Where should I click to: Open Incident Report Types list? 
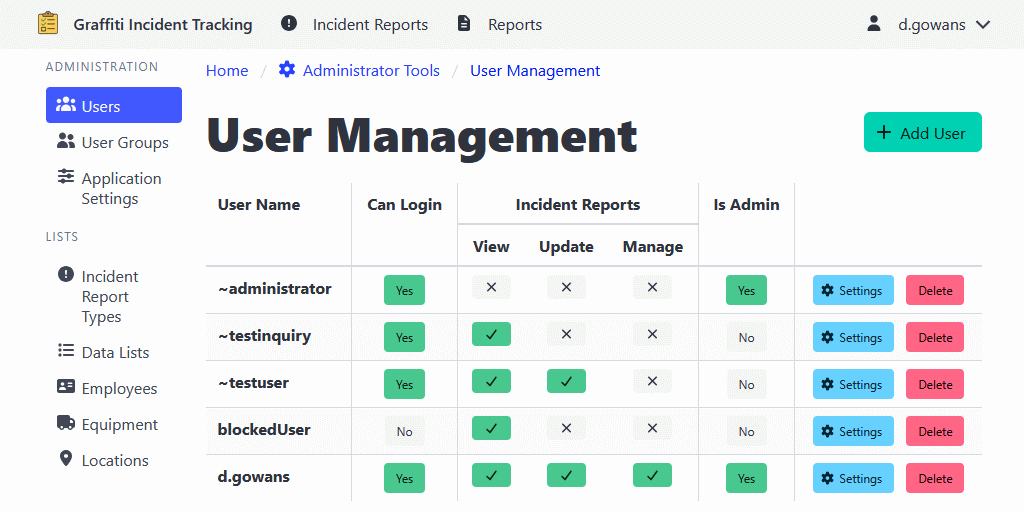(114, 297)
